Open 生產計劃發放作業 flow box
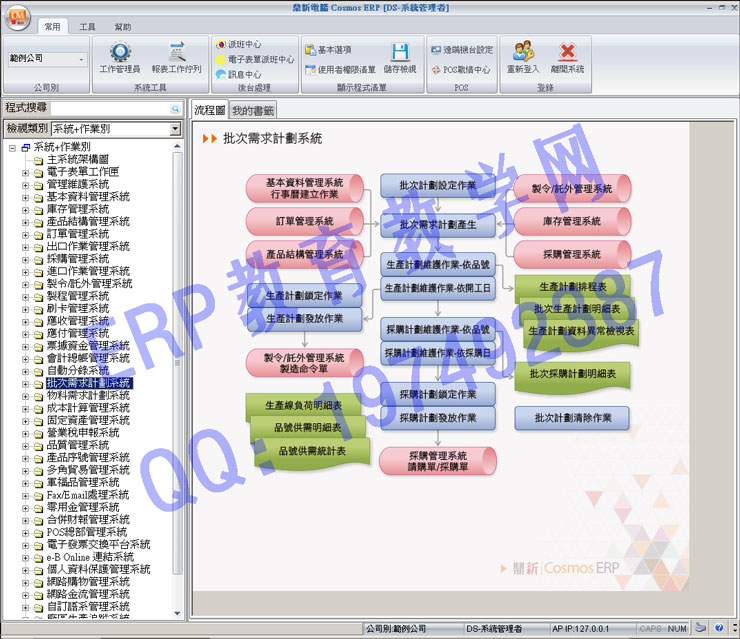Image resolution: width=740 pixels, height=639 pixels. [304, 319]
